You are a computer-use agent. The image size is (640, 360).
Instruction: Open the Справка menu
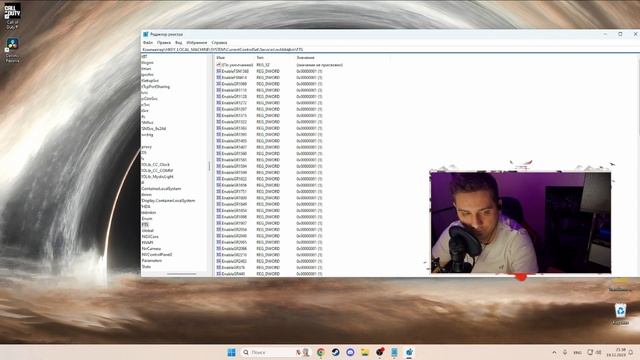click(219, 42)
